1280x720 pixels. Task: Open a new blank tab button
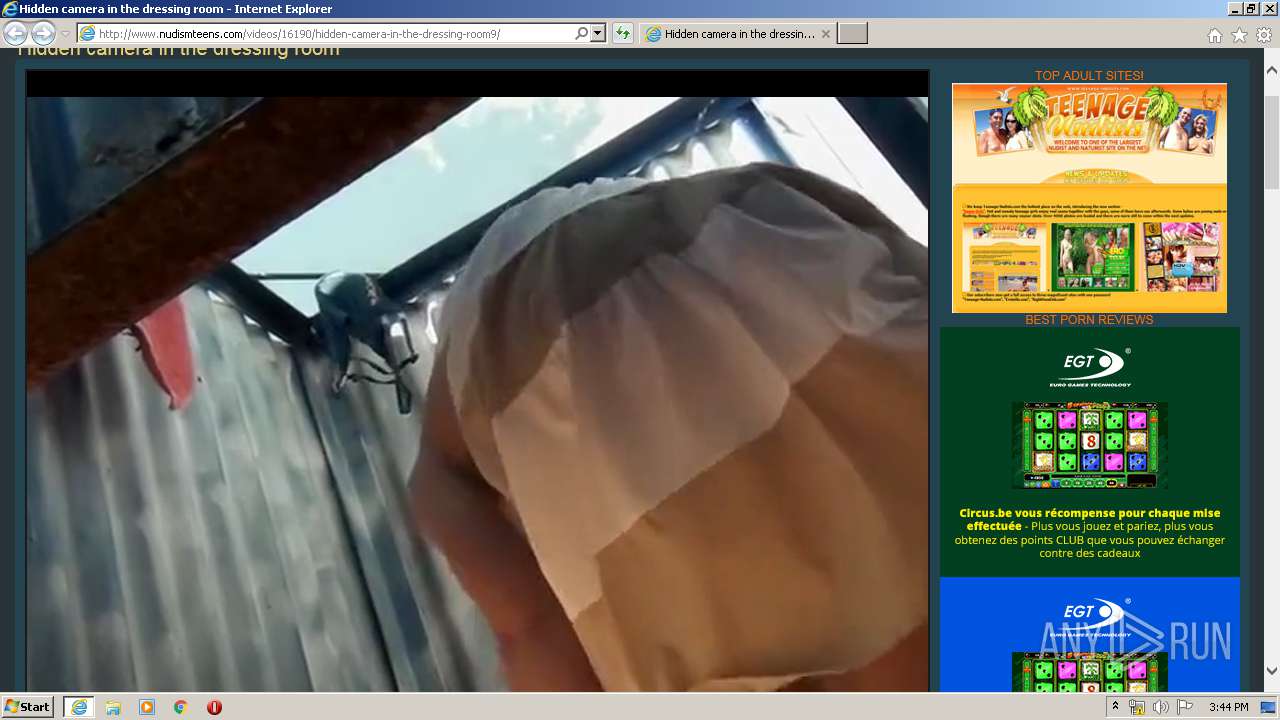point(852,34)
